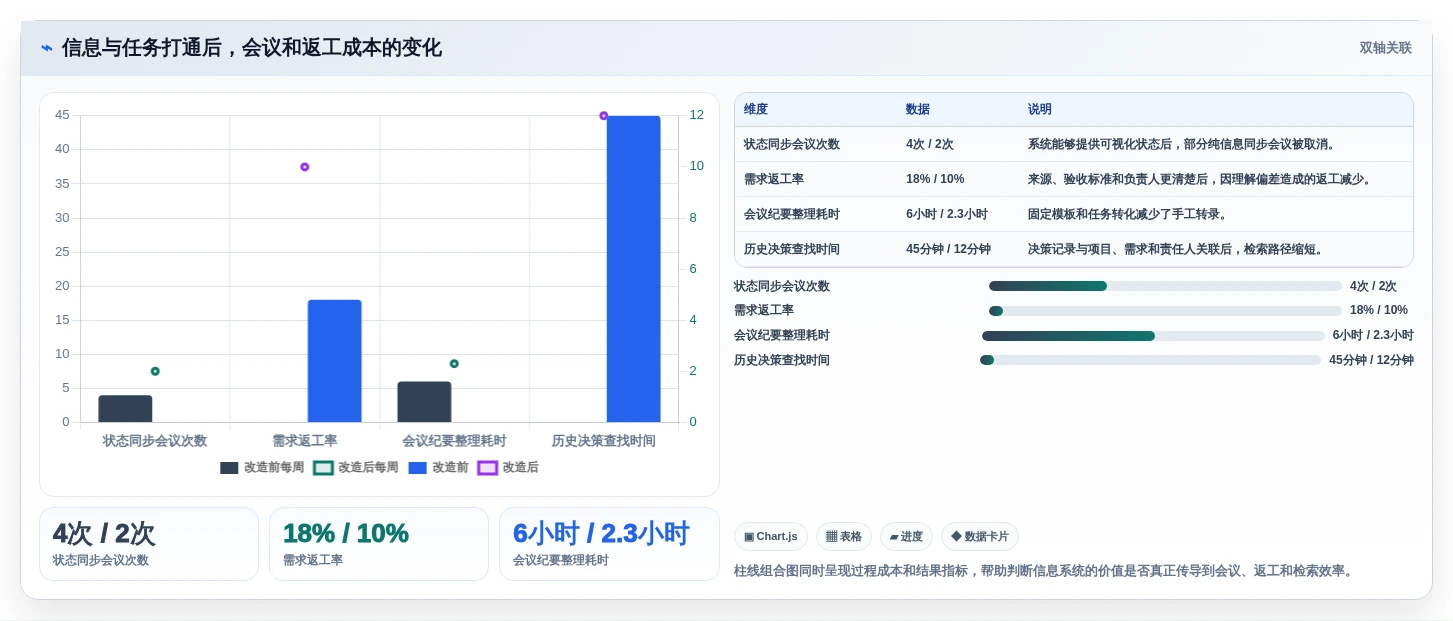Toggle the 改造前每周 legend entry

[262, 467]
